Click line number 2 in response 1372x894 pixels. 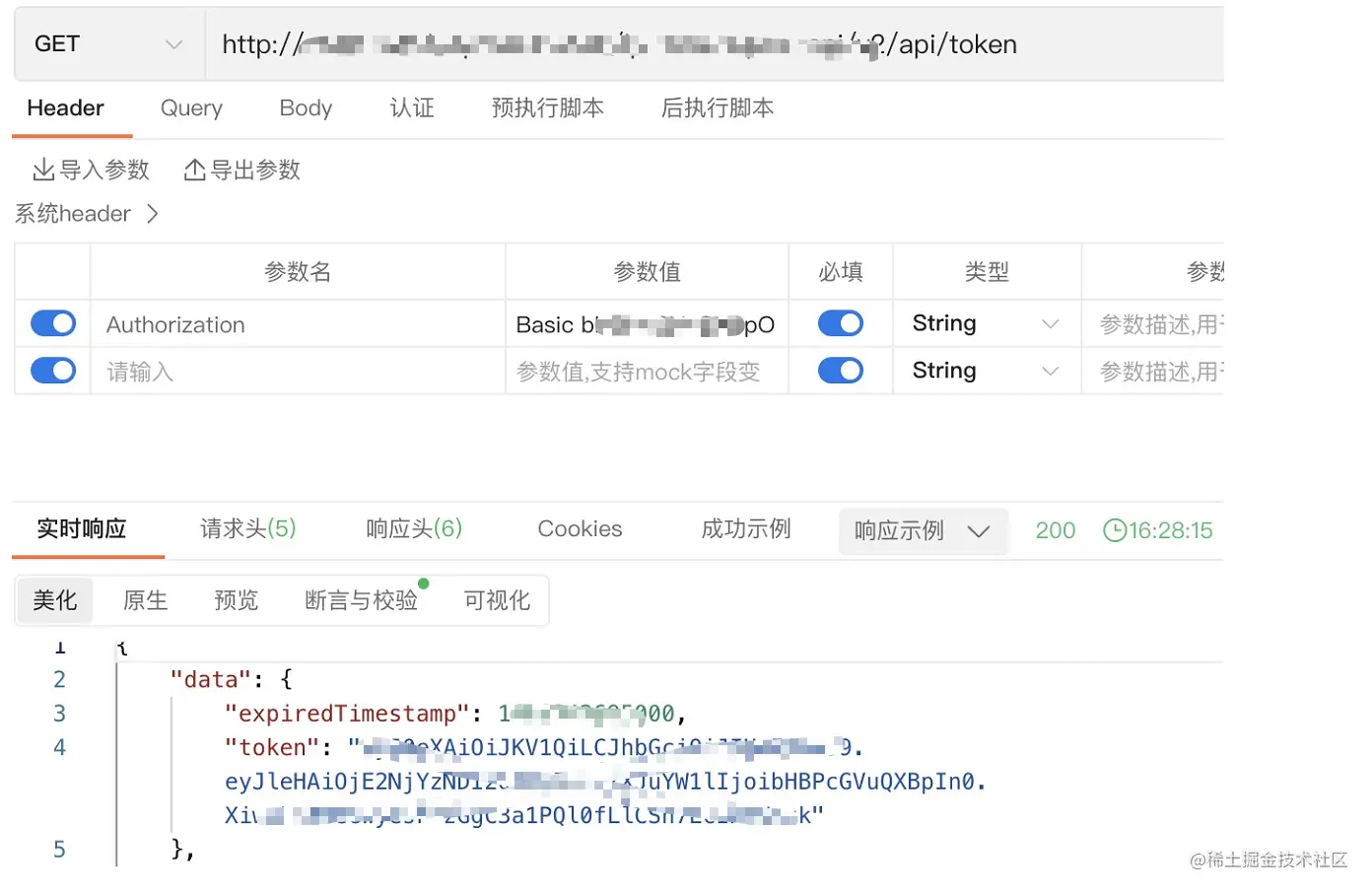click(x=59, y=680)
